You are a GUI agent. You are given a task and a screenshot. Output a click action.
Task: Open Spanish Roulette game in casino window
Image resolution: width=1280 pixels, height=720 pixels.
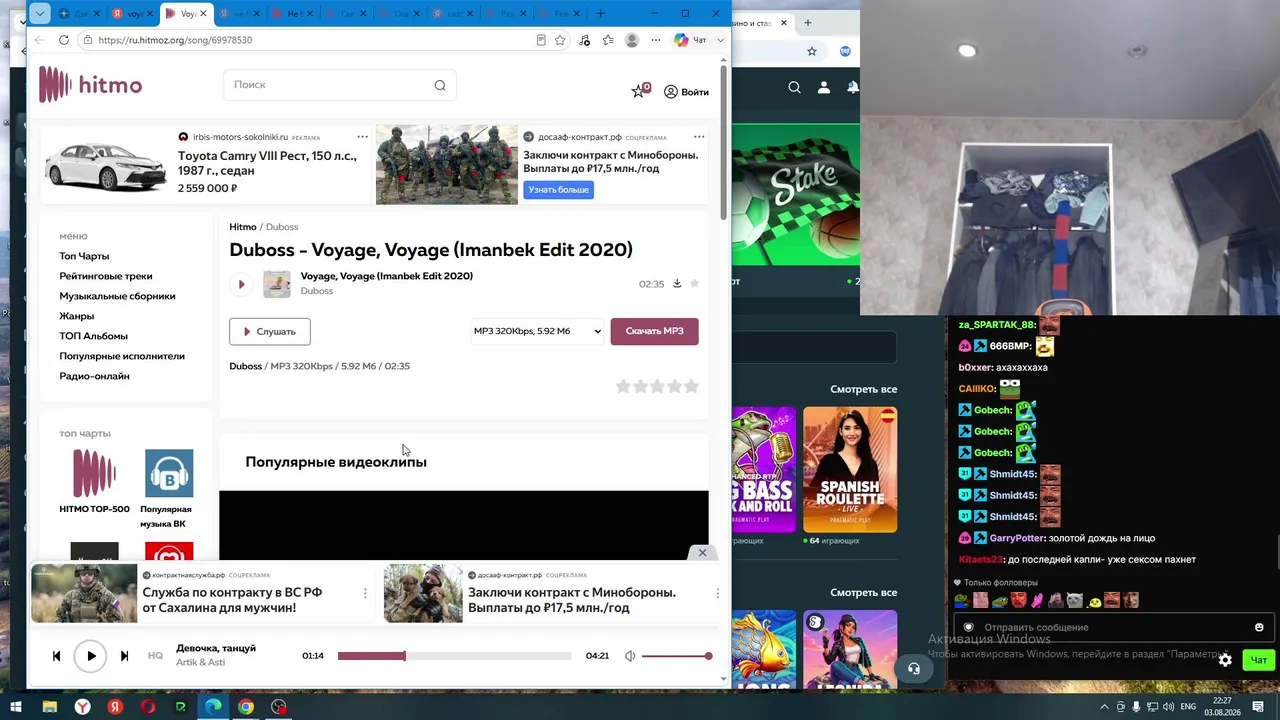coord(850,470)
